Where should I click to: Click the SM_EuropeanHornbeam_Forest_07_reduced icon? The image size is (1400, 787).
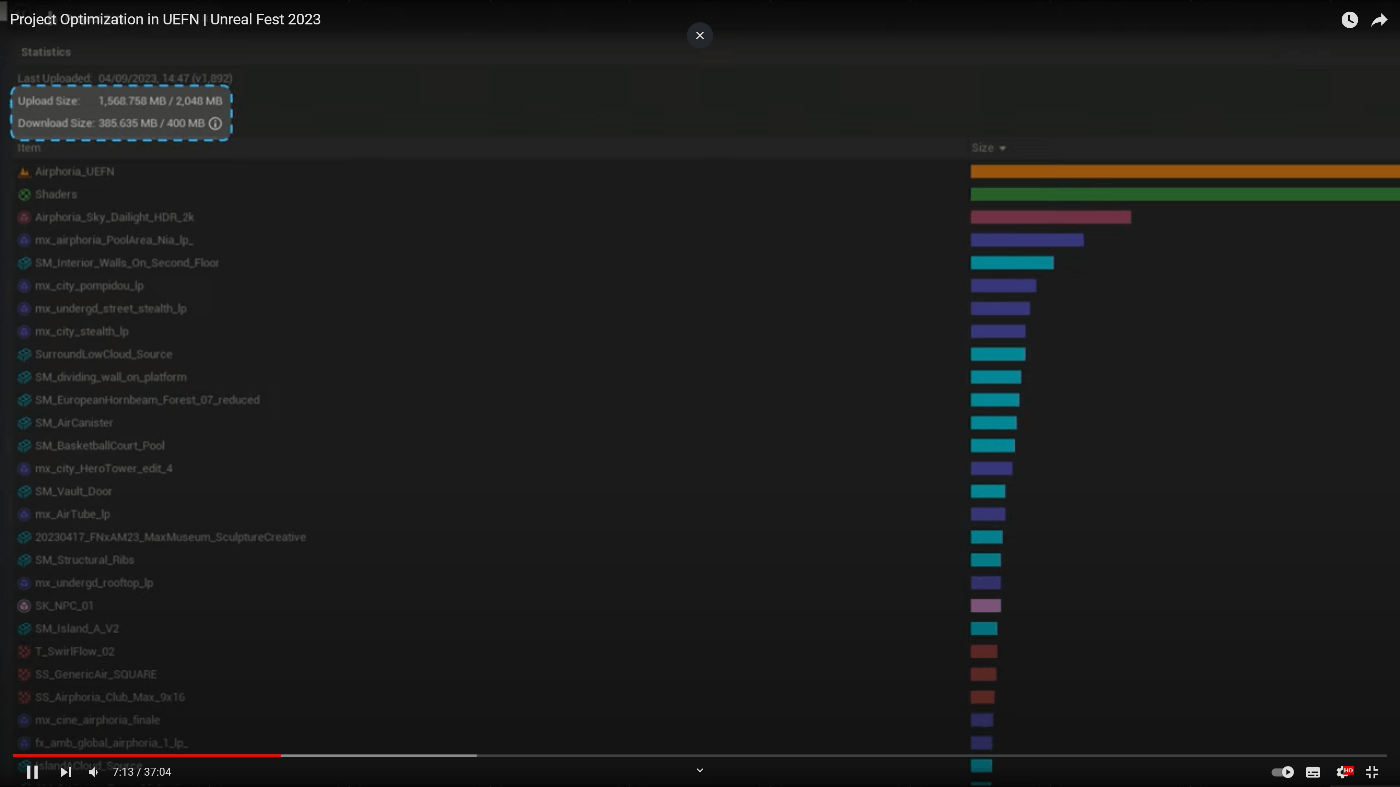(x=24, y=400)
